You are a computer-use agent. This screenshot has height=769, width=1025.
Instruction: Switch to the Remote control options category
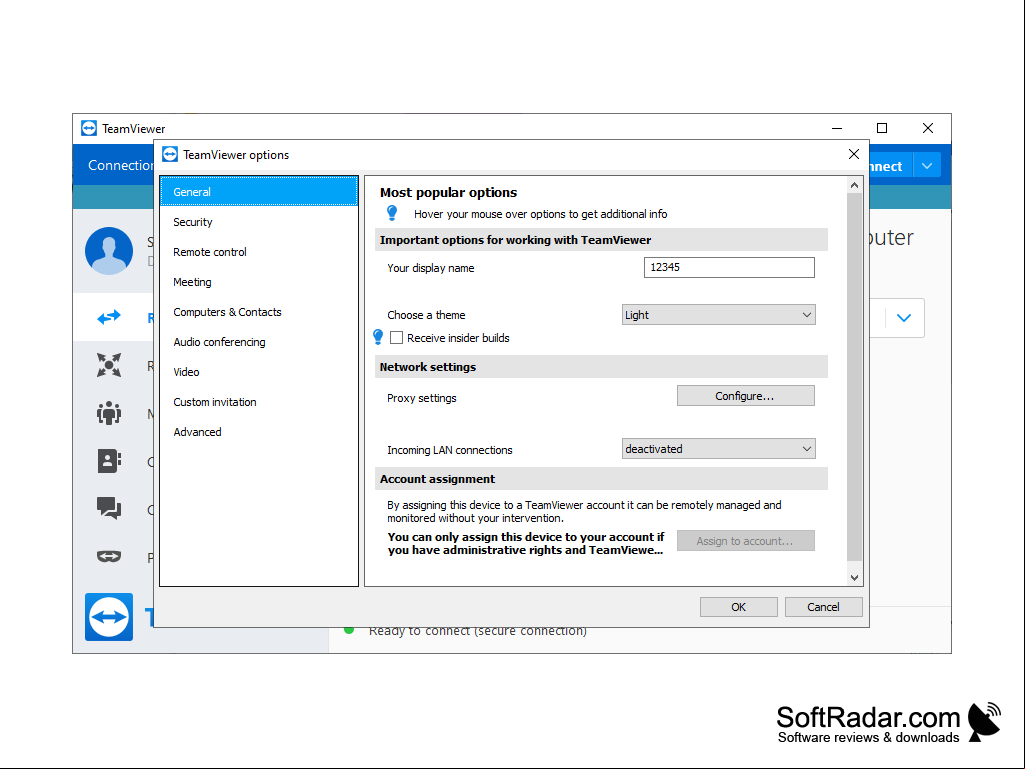(259, 252)
